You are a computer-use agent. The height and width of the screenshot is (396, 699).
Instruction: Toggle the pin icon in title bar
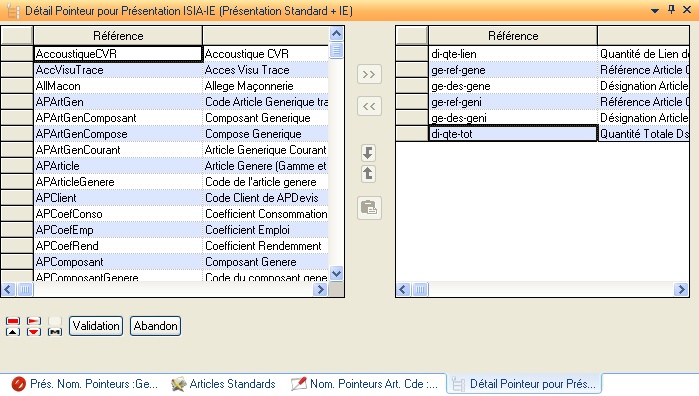pos(671,9)
